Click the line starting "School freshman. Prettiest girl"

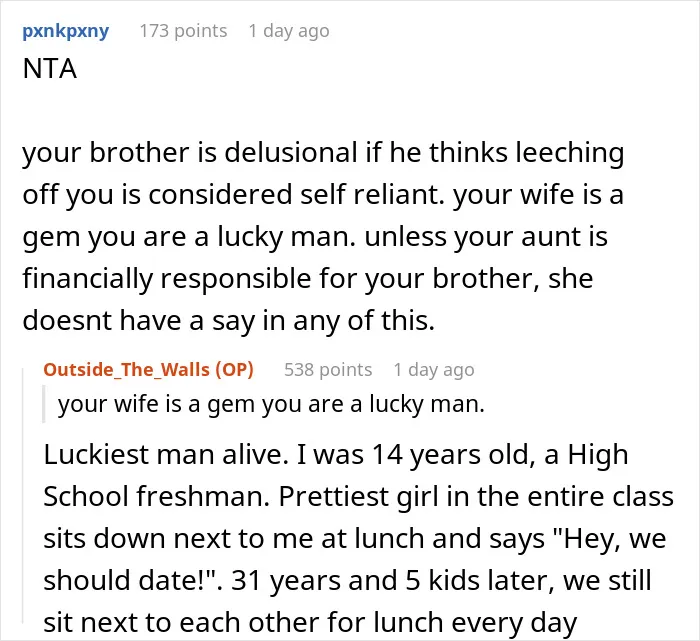pyautogui.click(x=358, y=497)
